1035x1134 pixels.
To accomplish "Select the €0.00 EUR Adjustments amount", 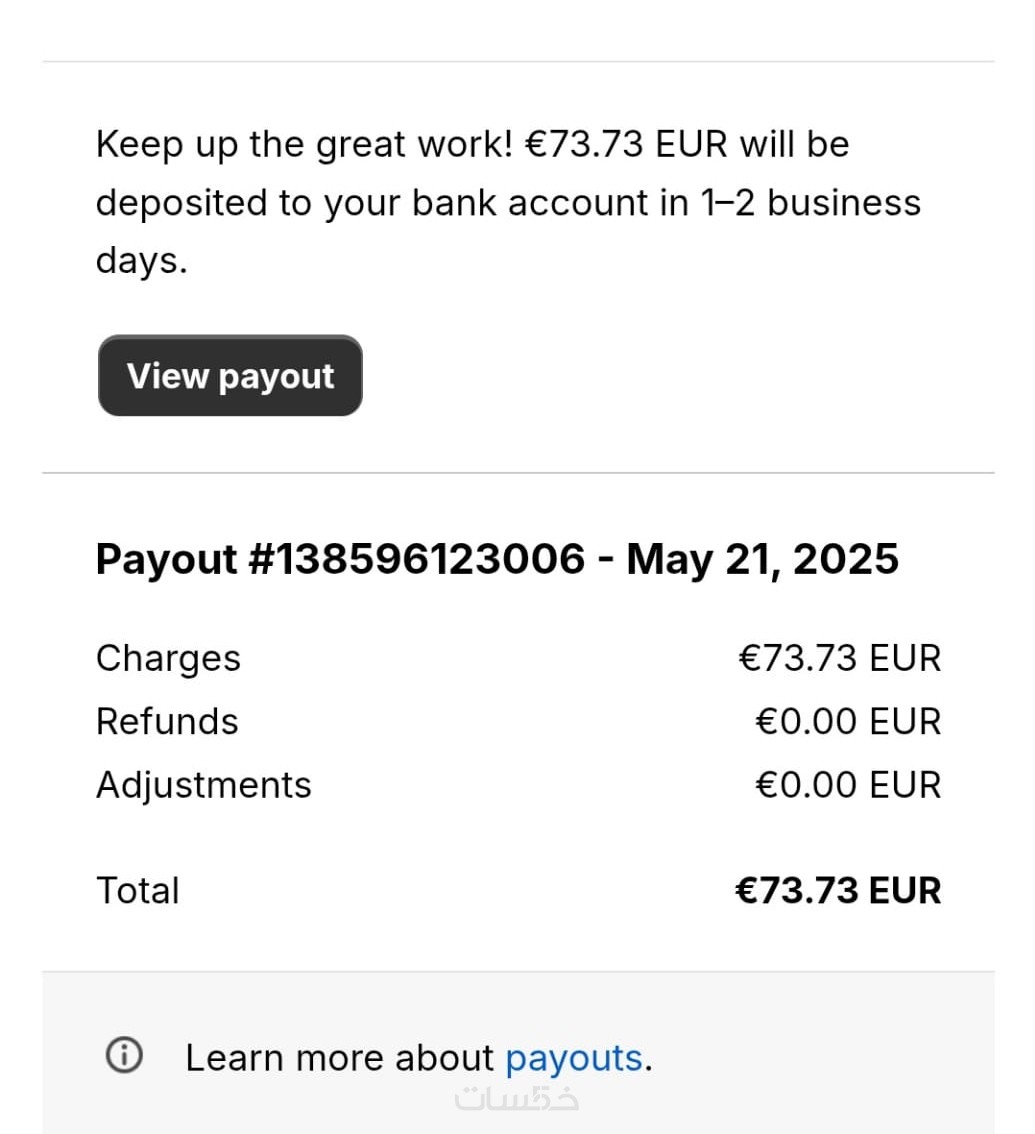I will click(x=847, y=784).
